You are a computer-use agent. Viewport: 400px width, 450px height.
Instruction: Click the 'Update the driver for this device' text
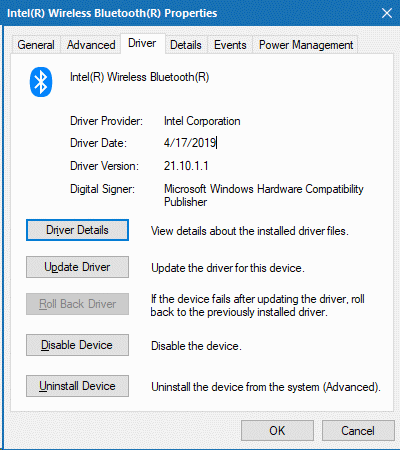(228, 268)
